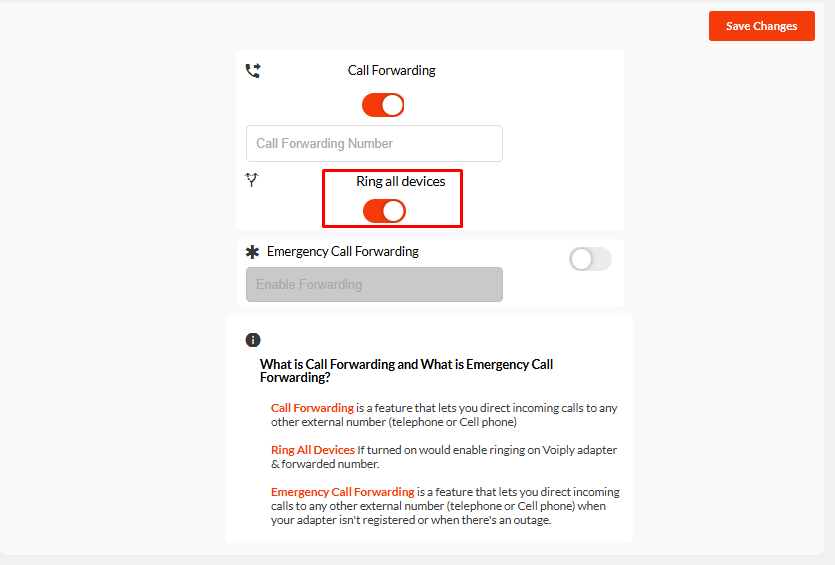Enable Emergency Call Forwarding toggle

590,259
